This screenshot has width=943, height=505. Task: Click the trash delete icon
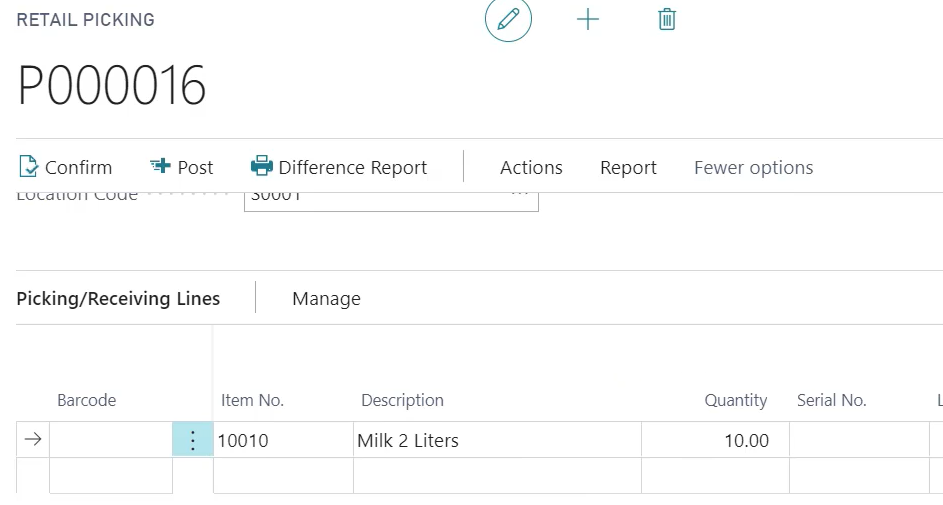667,20
